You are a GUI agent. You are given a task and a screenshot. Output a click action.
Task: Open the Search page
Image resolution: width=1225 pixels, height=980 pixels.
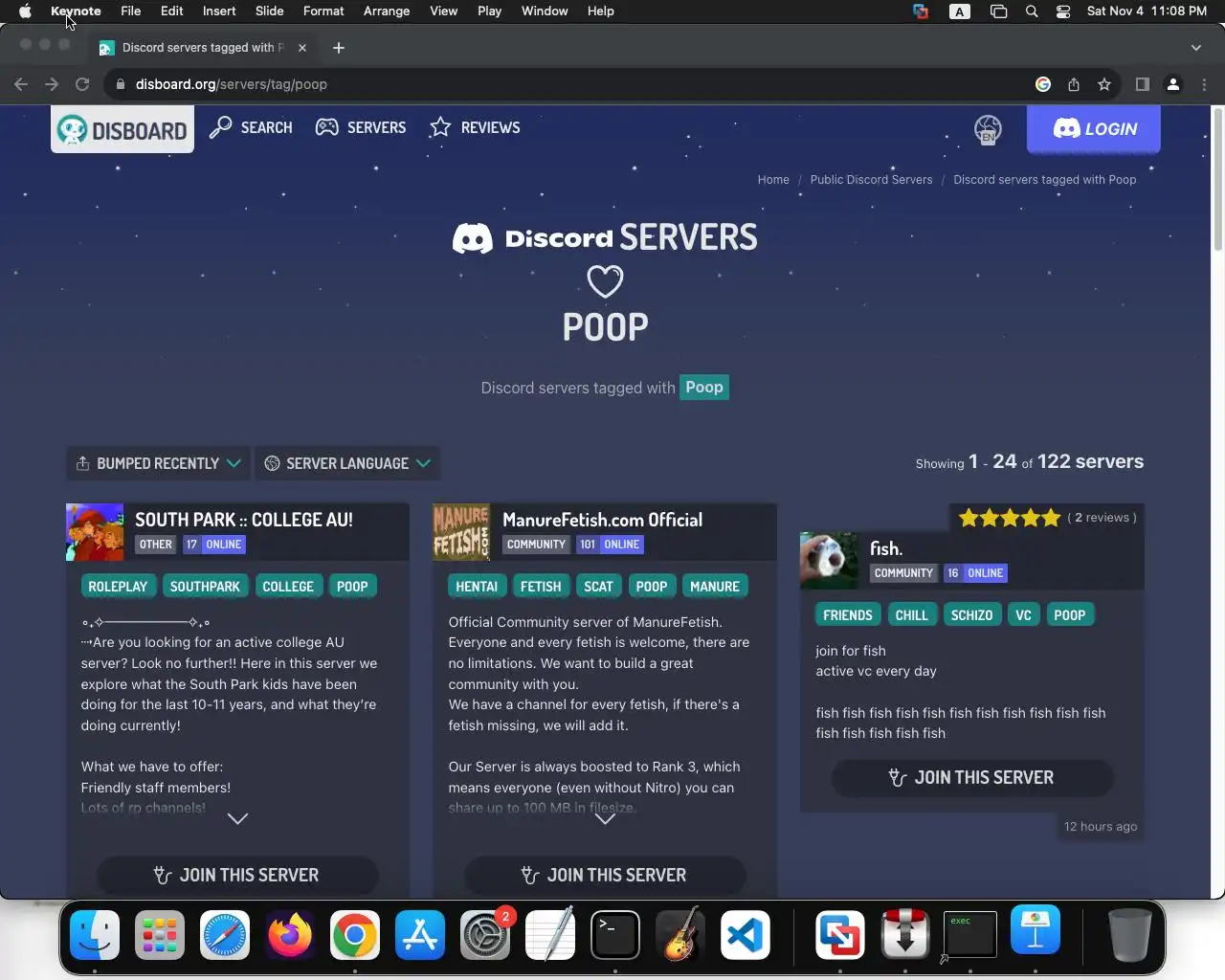tap(251, 127)
